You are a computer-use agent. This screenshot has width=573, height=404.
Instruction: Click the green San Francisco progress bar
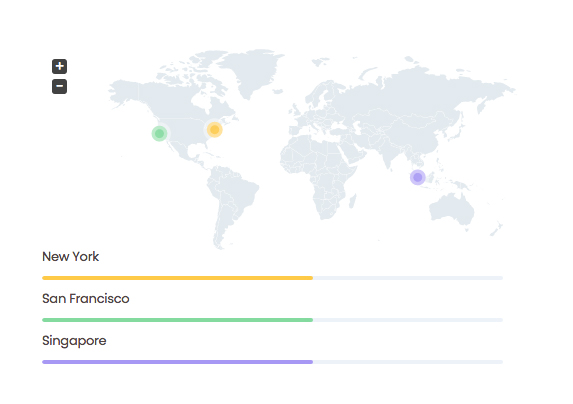tap(178, 320)
